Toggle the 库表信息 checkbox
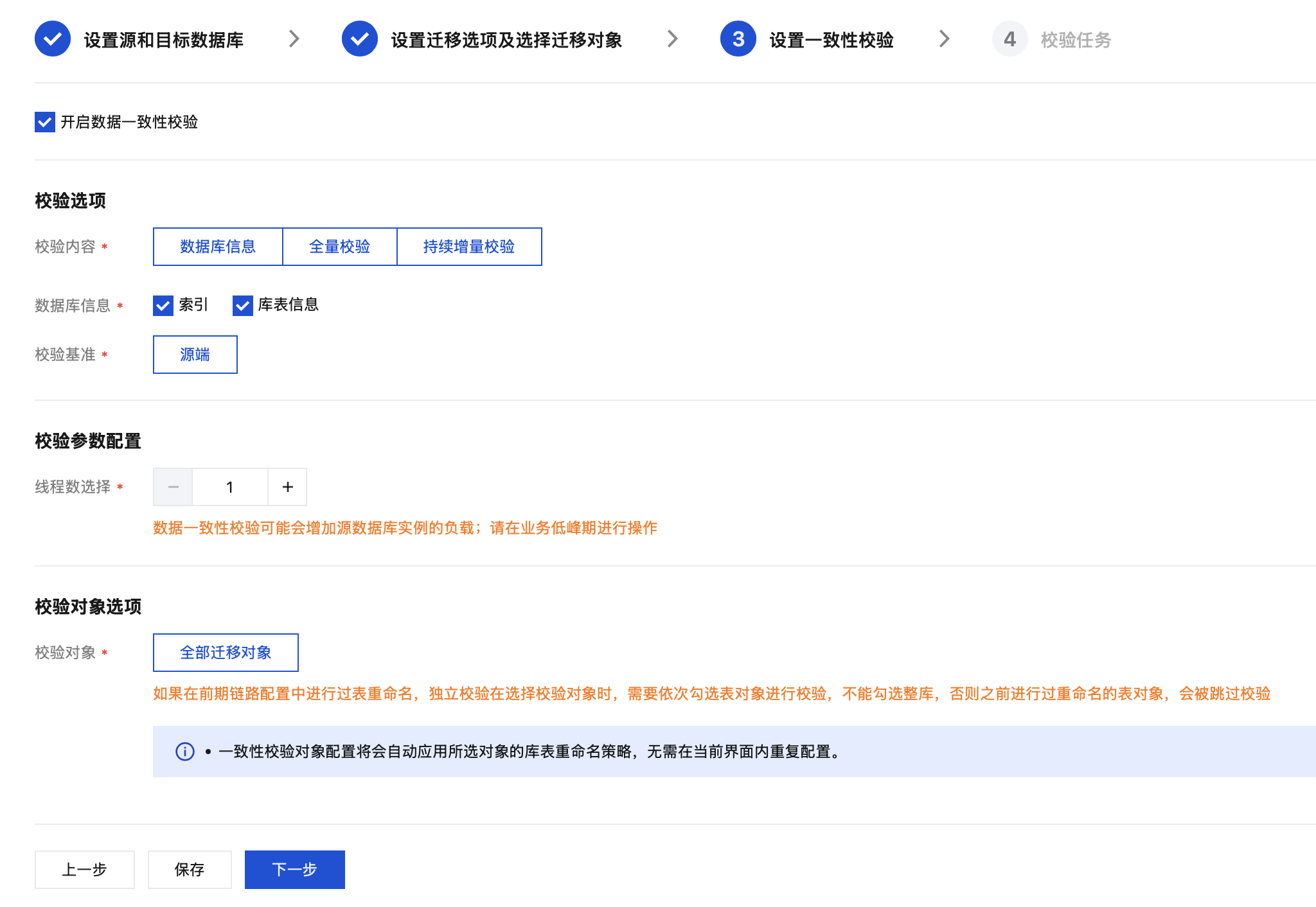The image size is (1316, 907). coord(242,306)
